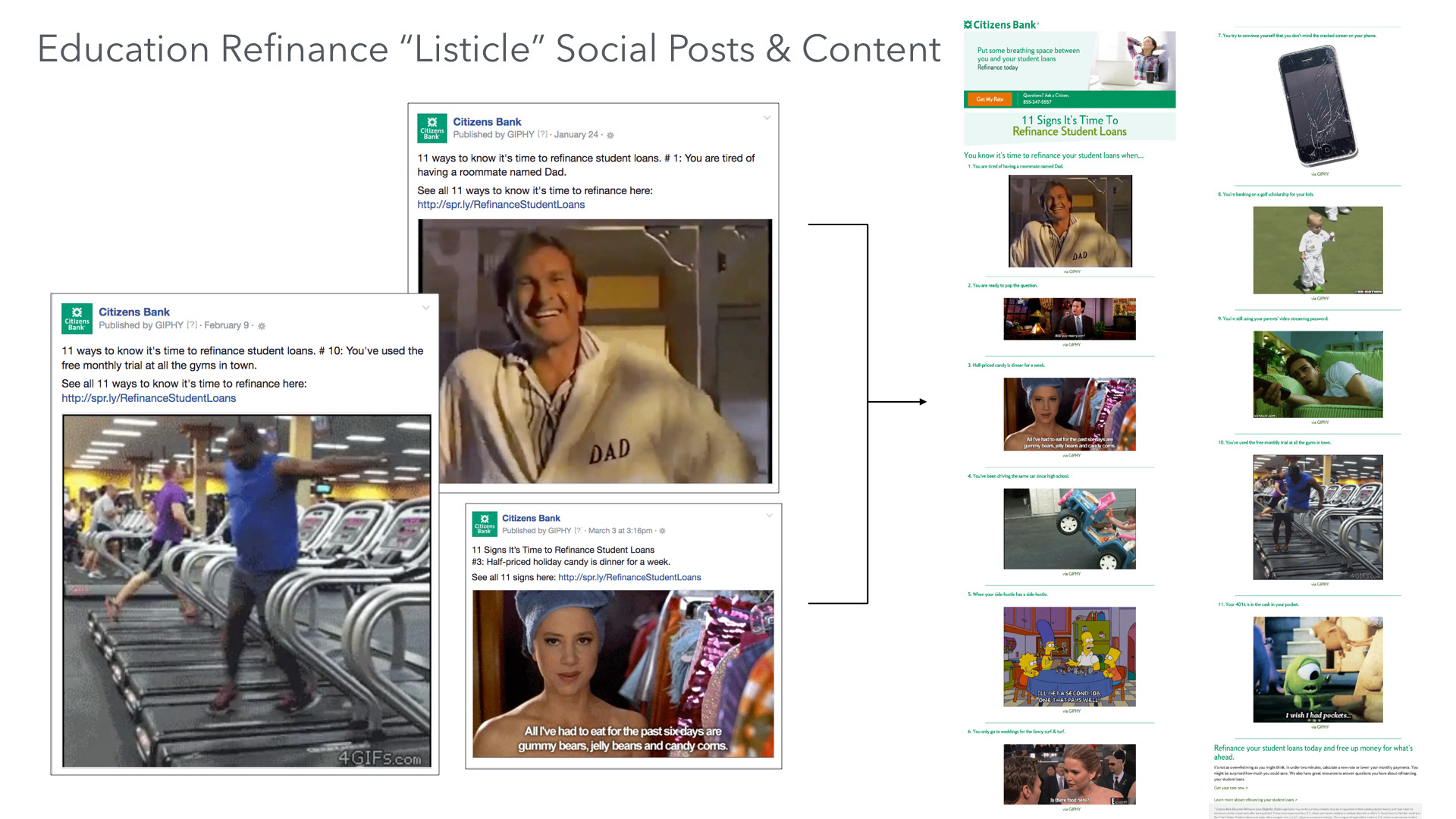Click '7. You try to convince yourself' list text
The width and height of the screenshot is (1456, 819).
1297,36
